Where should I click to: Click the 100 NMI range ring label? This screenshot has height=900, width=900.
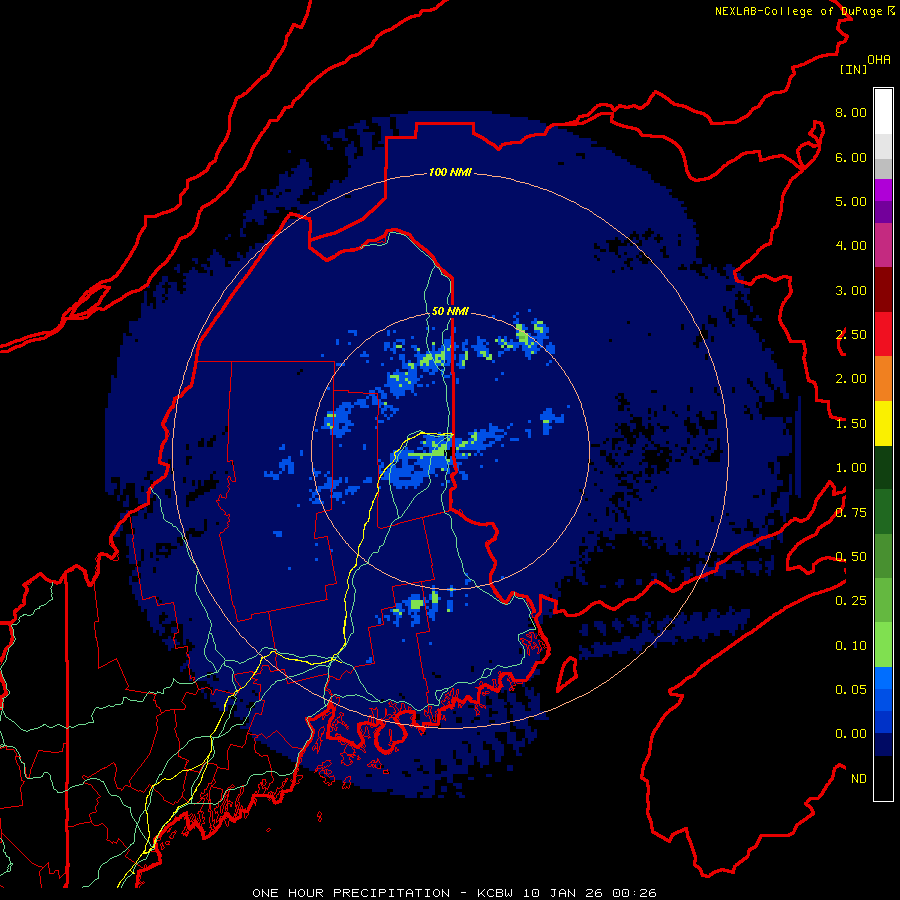click(450, 172)
